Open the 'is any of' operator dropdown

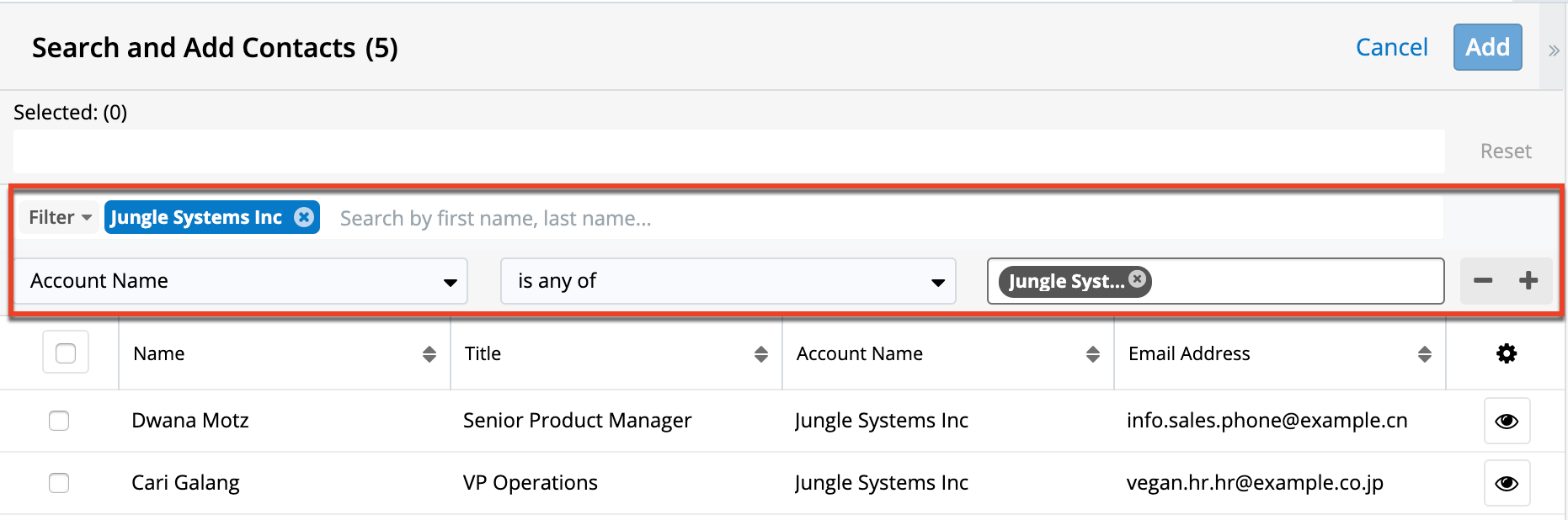pos(728,281)
